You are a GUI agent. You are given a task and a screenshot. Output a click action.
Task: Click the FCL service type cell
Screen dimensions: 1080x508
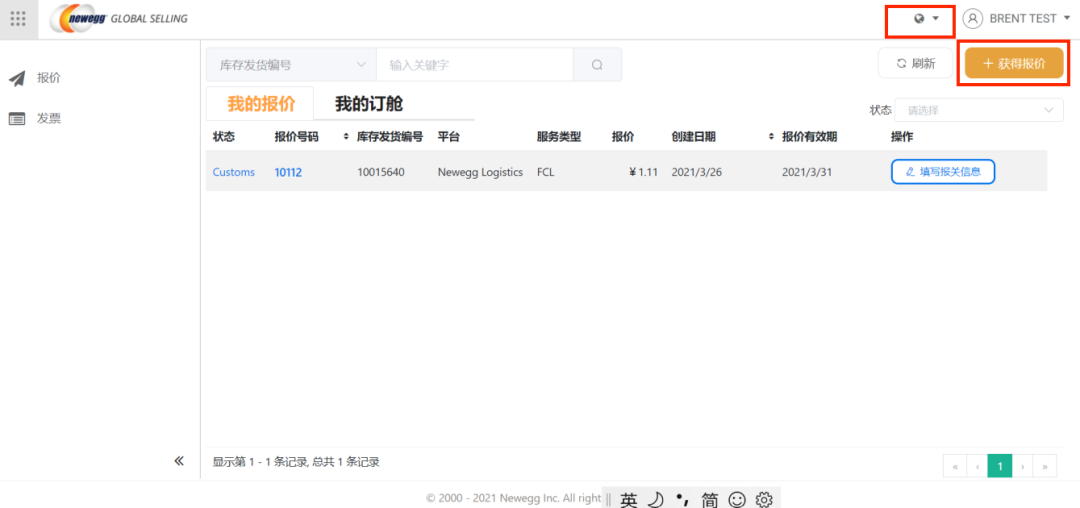point(546,172)
